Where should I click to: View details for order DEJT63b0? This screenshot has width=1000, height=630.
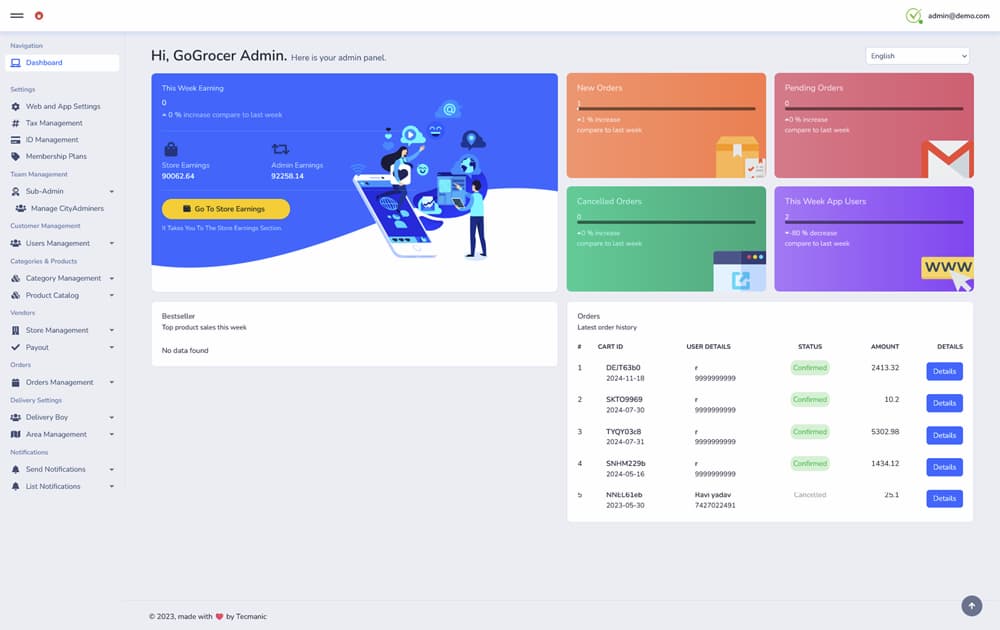pyautogui.click(x=945, y=371)
